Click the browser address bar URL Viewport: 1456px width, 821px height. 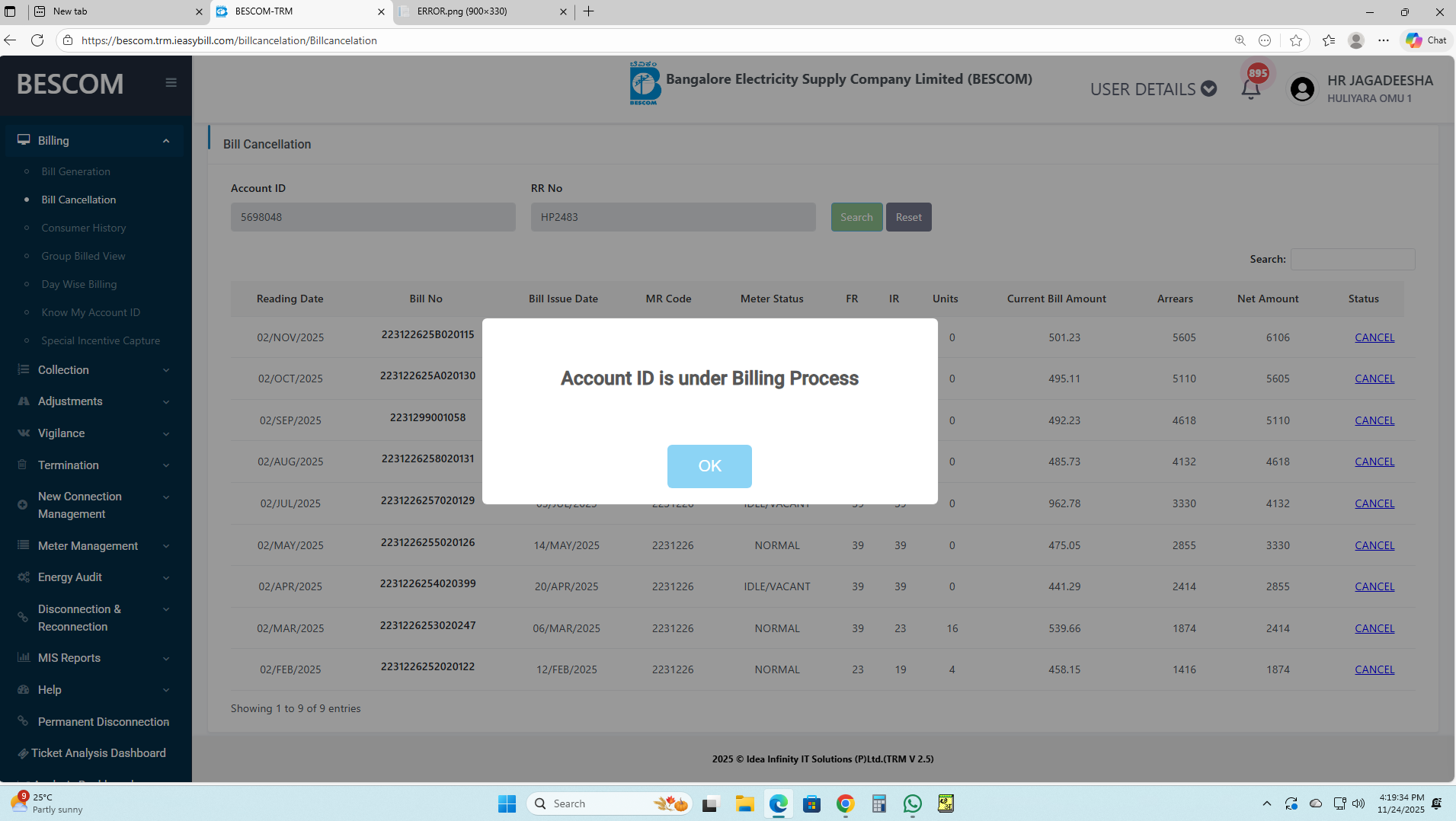point(229,40)
